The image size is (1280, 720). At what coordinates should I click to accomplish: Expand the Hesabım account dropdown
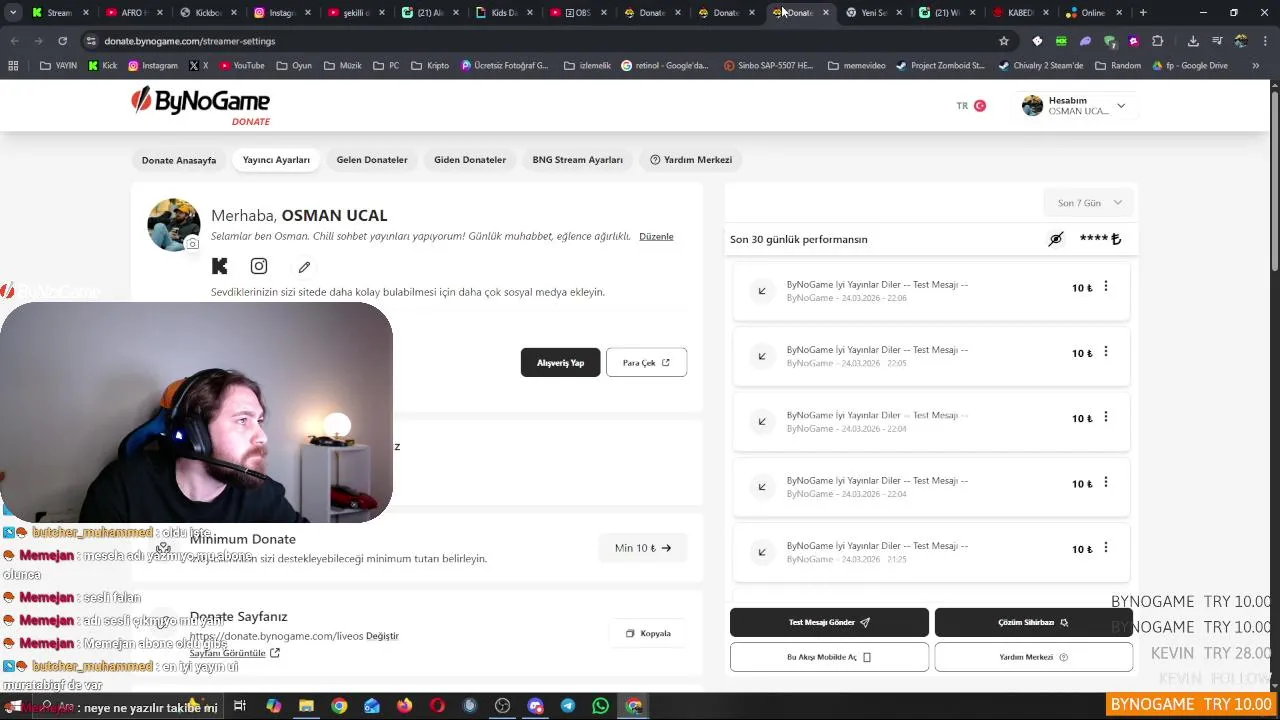click(x=1078, y=106)
